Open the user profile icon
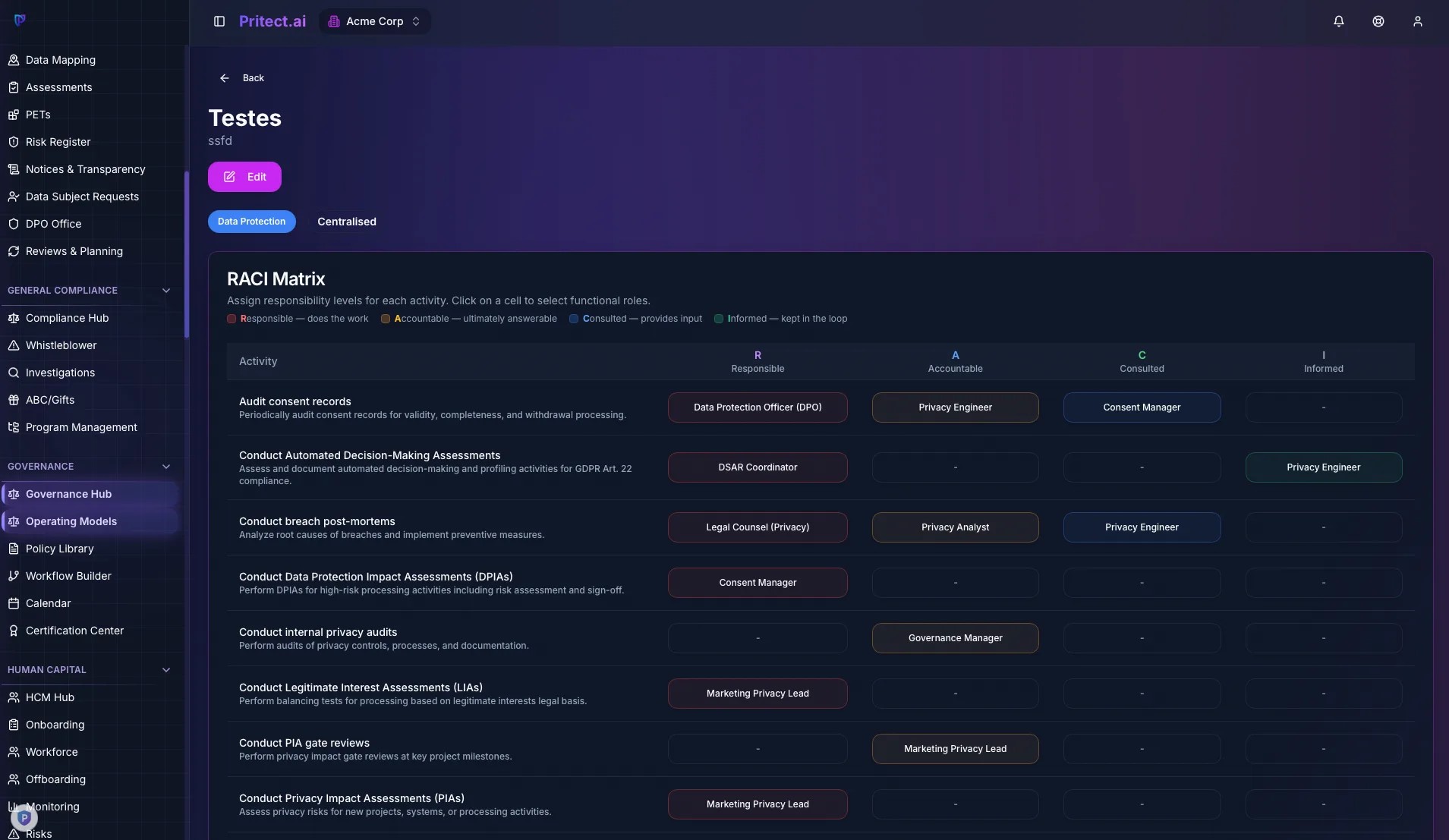The height and width of the screenshot is (840, 1449). click(x=1418, y=21)
